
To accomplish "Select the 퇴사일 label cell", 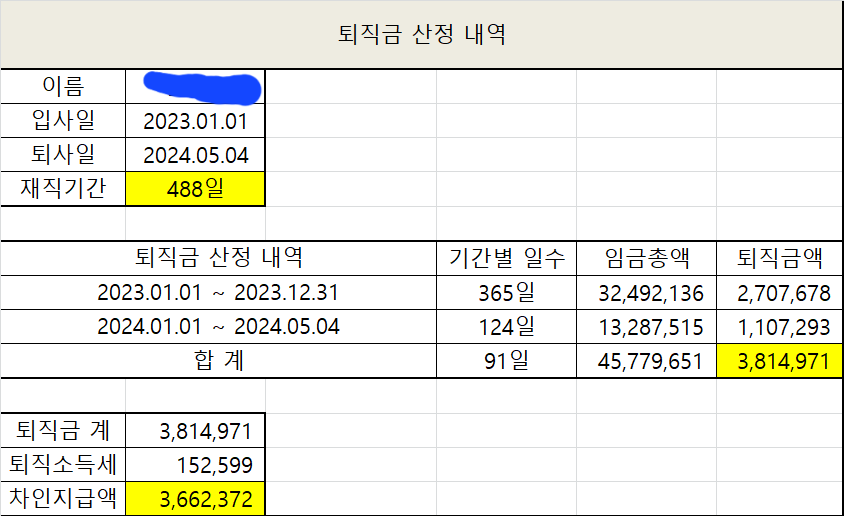I will click(x=63, y=155).
